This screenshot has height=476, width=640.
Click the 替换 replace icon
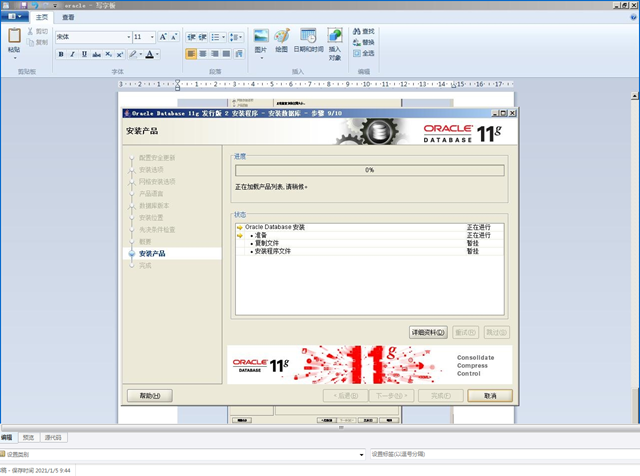[357, 42]
